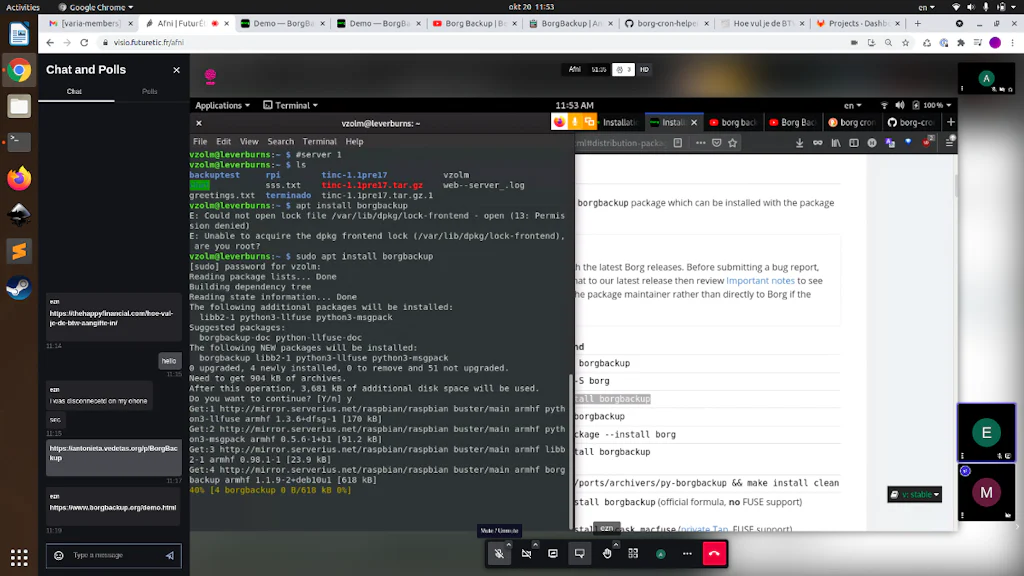Screen dimensions: 1024x576
Task: Toggle the microphone mute button
Action: pos(499,554)
